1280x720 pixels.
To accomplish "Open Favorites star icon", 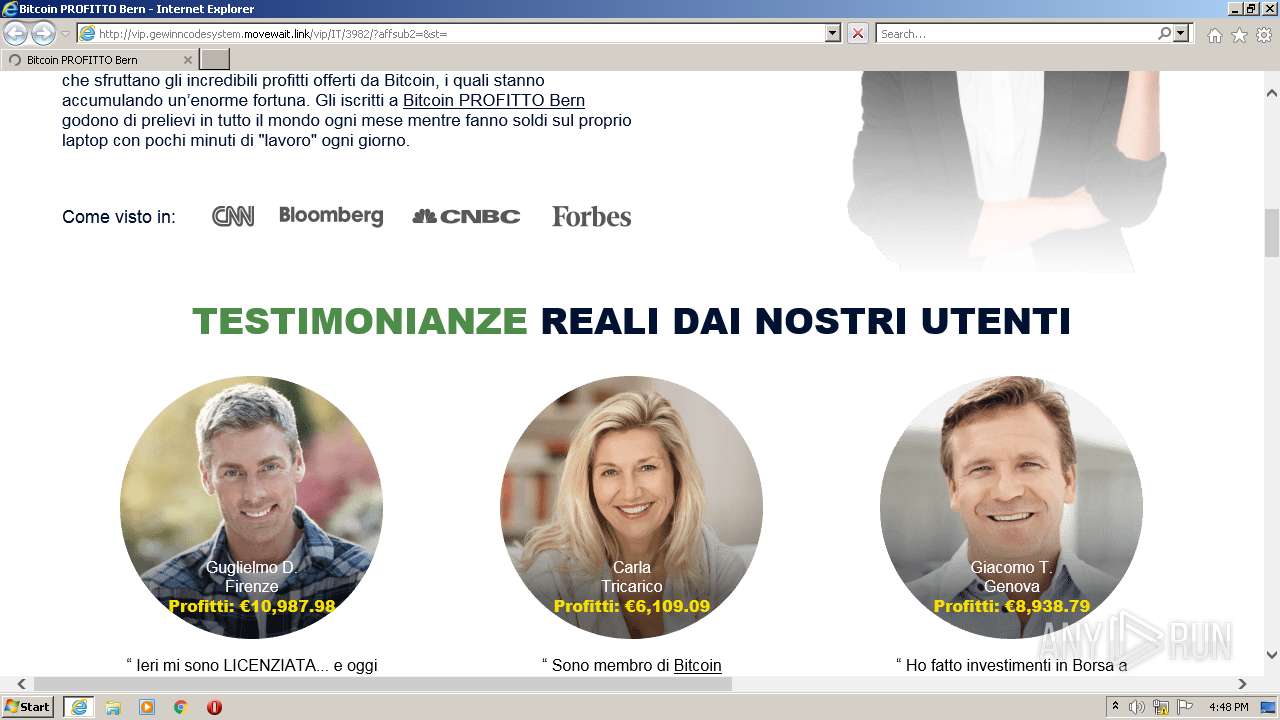I will [1239, 35].
